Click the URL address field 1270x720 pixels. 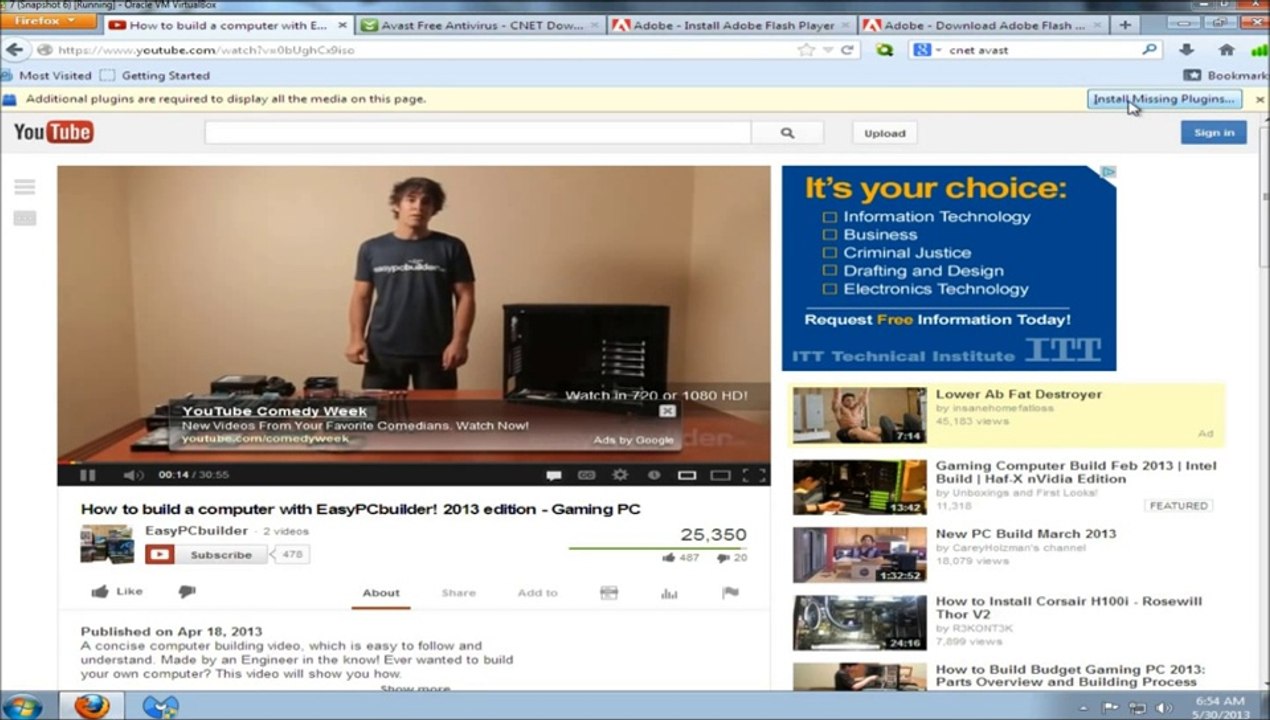415,50
